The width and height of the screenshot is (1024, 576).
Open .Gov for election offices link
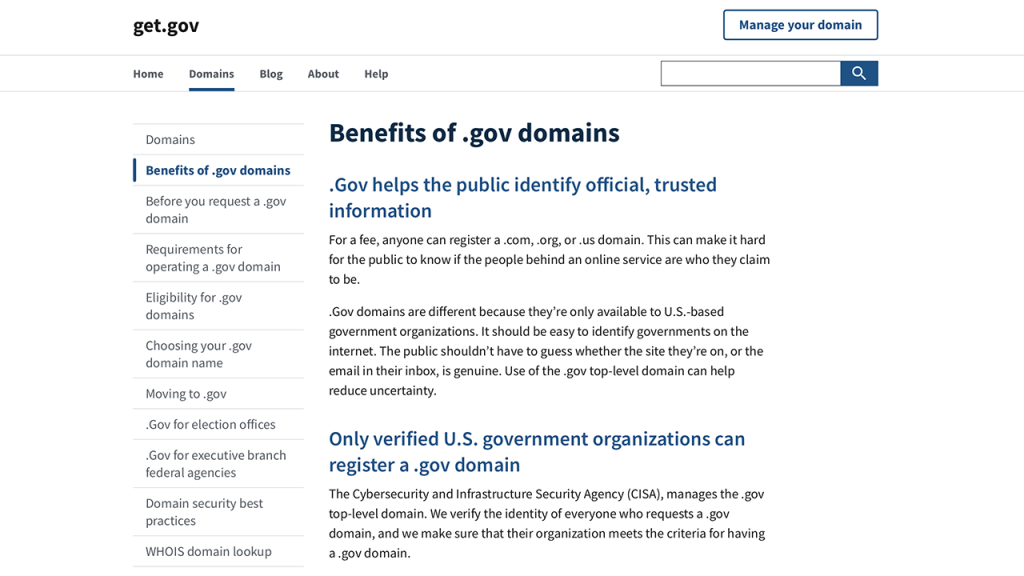[218, 424]
